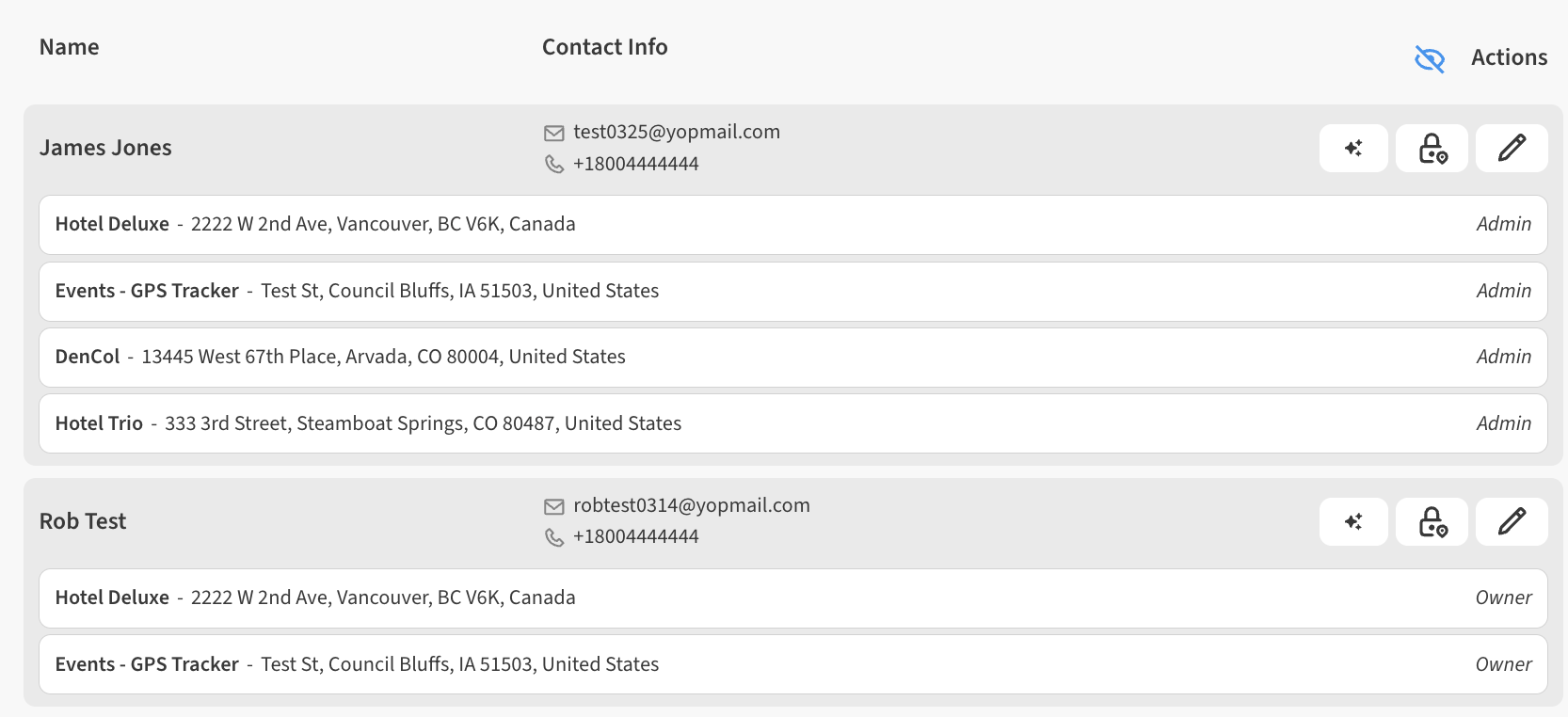Screen dimensions: 1568x717
Task: Click the envelope icon beside robtest0314@yopmail.com
Action: point(554,506)
